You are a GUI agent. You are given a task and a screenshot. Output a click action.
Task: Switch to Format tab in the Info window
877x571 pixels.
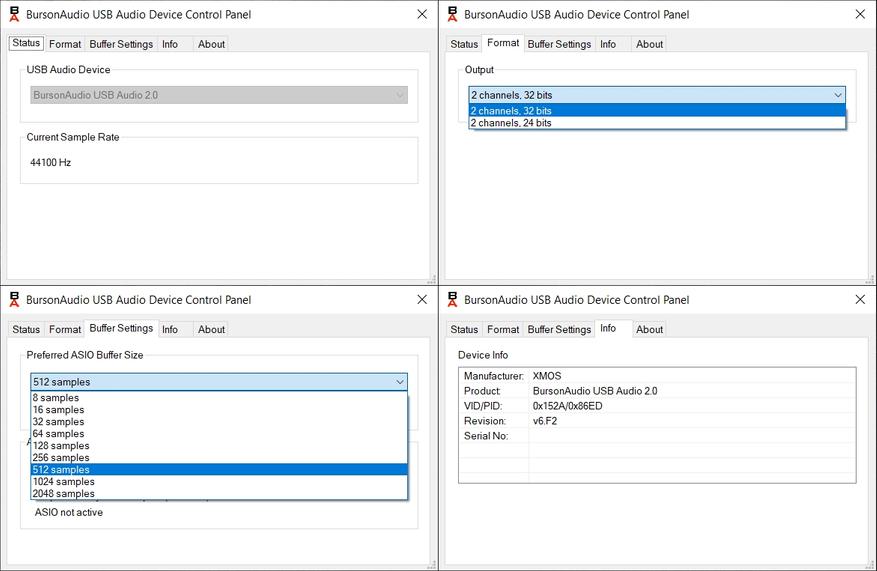click(x=503, y=329)
